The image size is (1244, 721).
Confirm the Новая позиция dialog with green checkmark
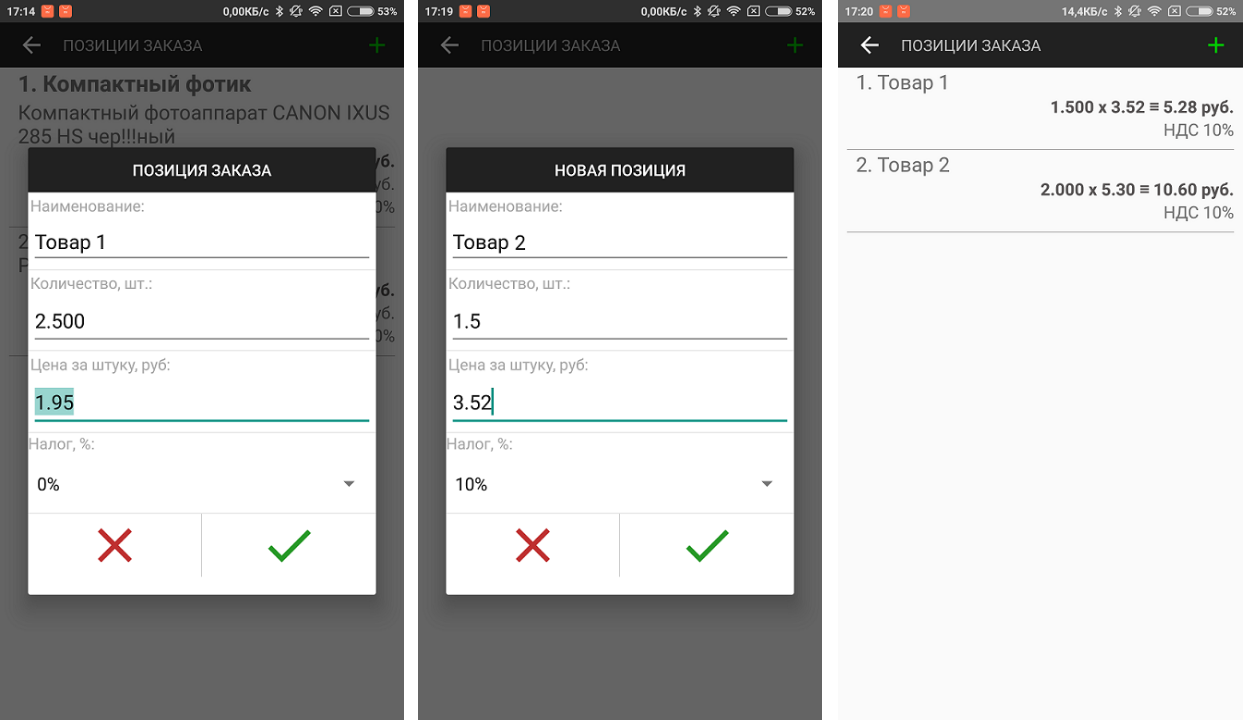click(707, 546)
